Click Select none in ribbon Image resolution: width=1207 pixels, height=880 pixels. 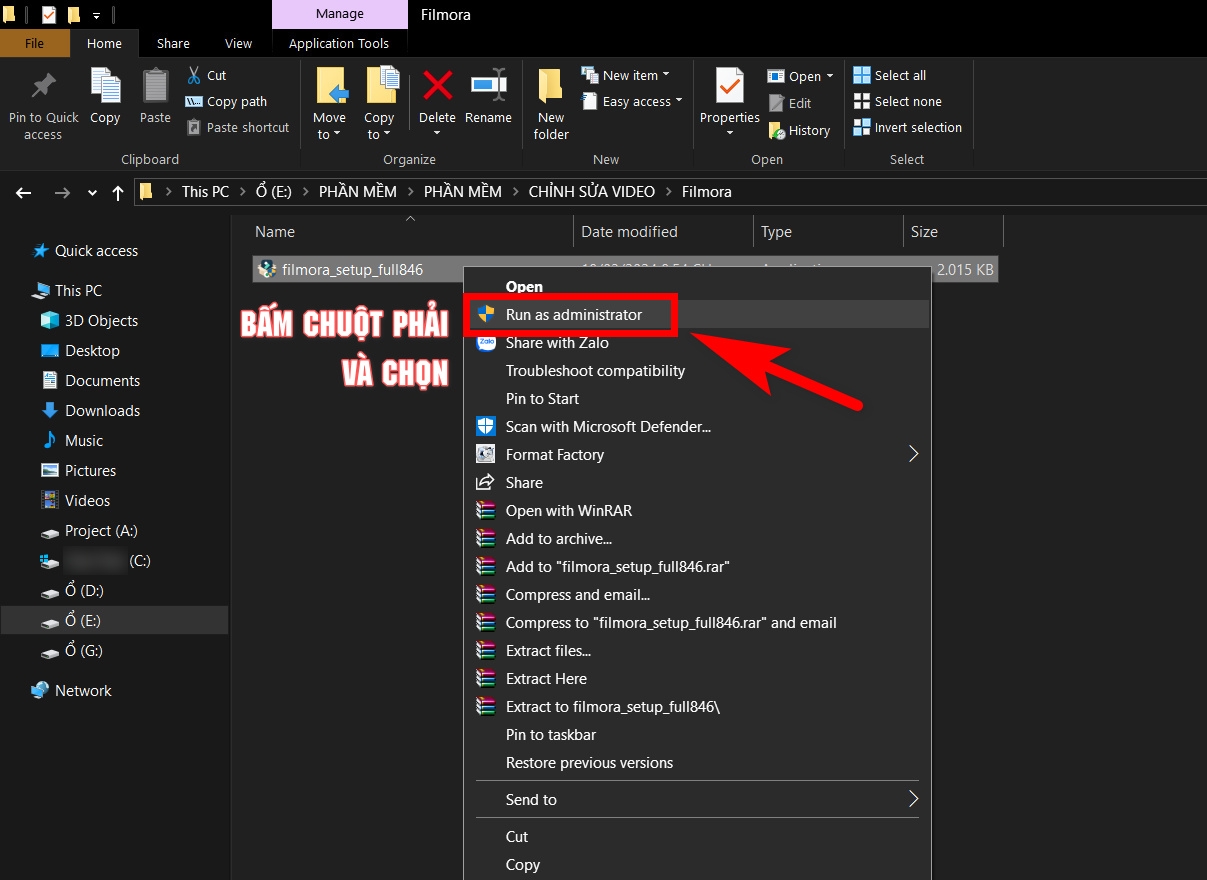click(897, 101)
